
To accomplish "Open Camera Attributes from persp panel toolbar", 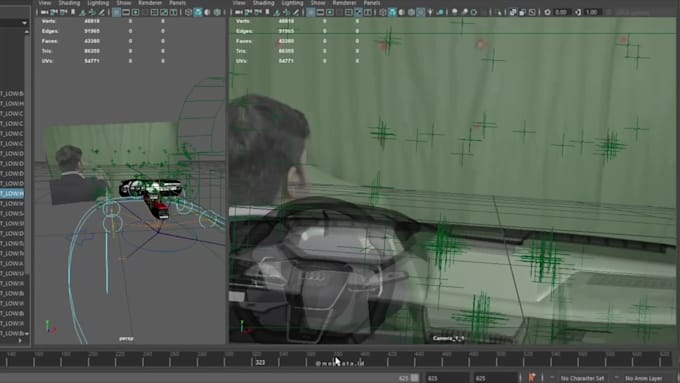I will tap(63, 12).
